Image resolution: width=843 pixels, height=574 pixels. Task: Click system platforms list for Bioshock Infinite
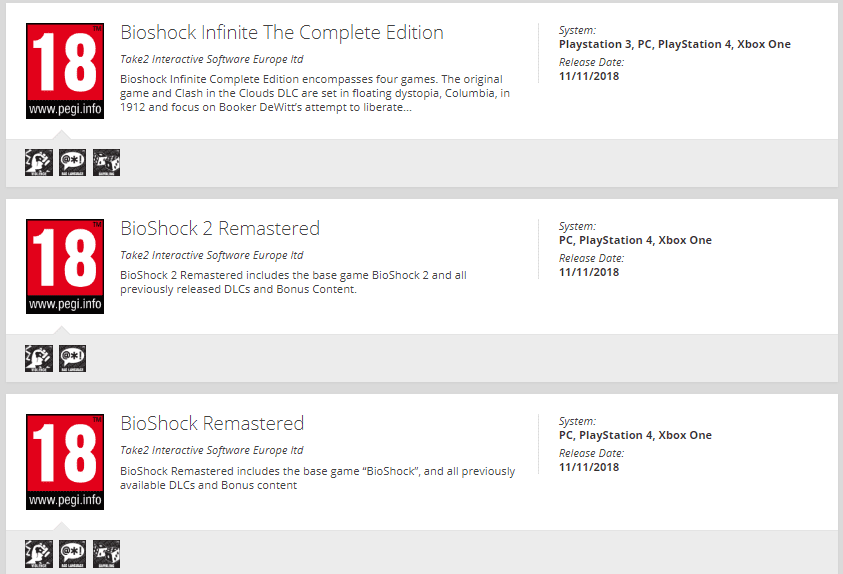tap(675, 45)
